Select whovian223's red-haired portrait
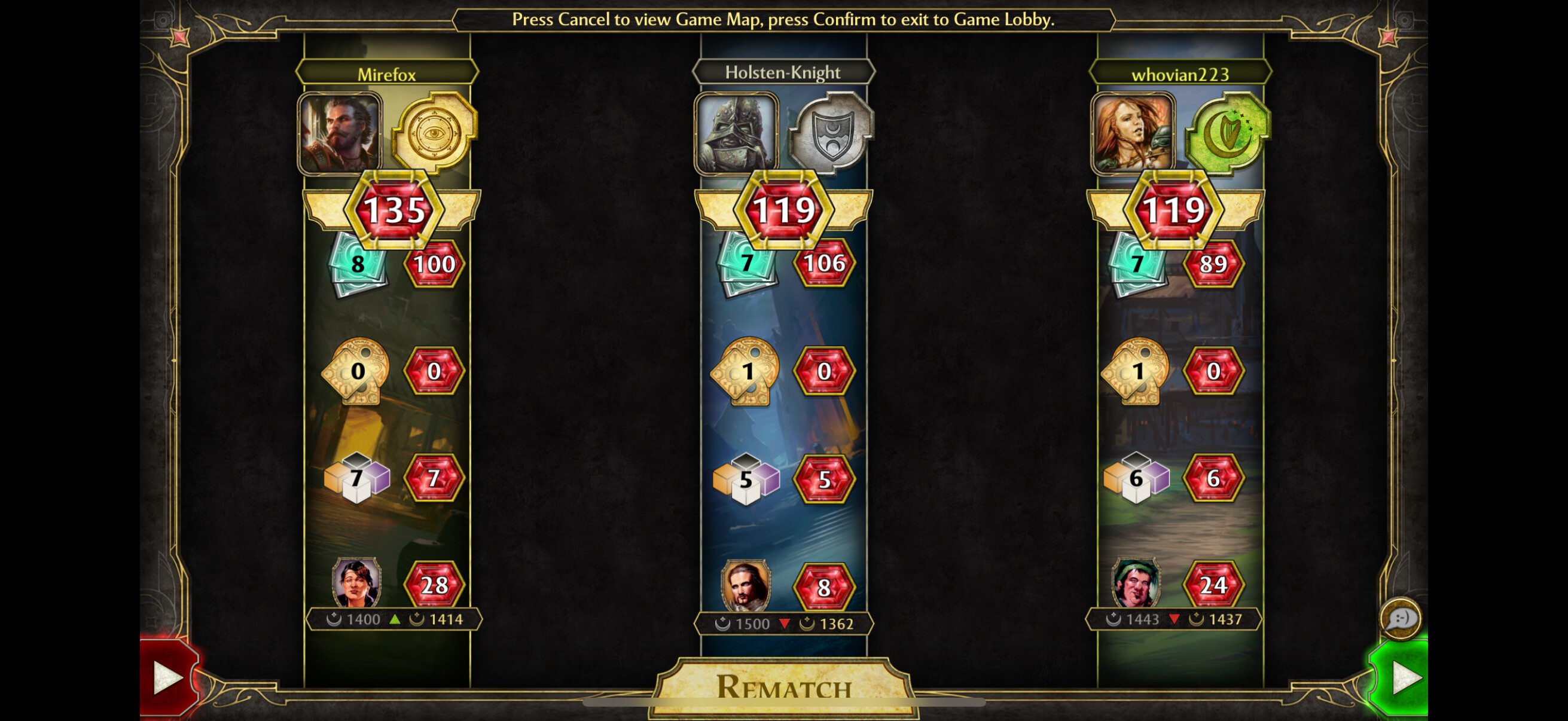Screen dimensions: 1568x721 pos(1133,134)
